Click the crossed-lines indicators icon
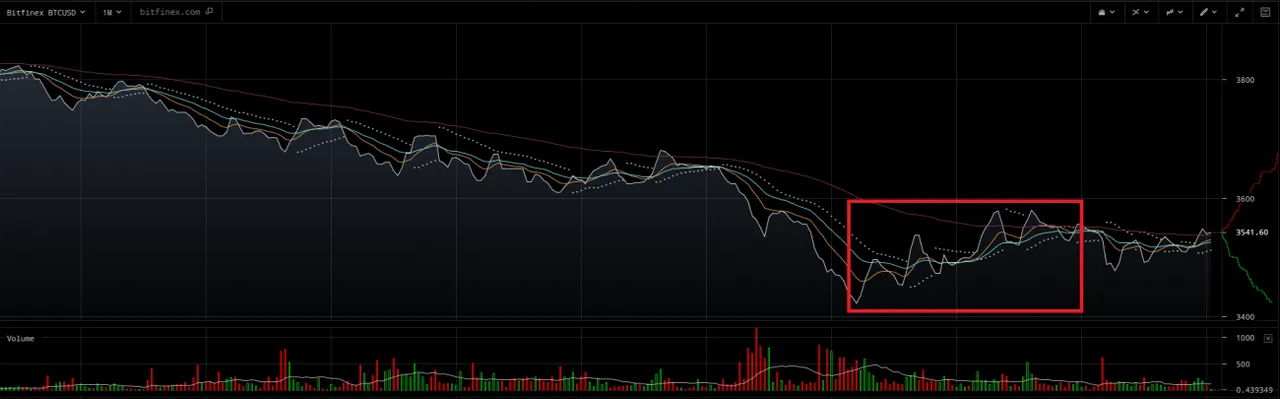The height and width of the screenshot is (399, 1280). [x=1136, y=12]
